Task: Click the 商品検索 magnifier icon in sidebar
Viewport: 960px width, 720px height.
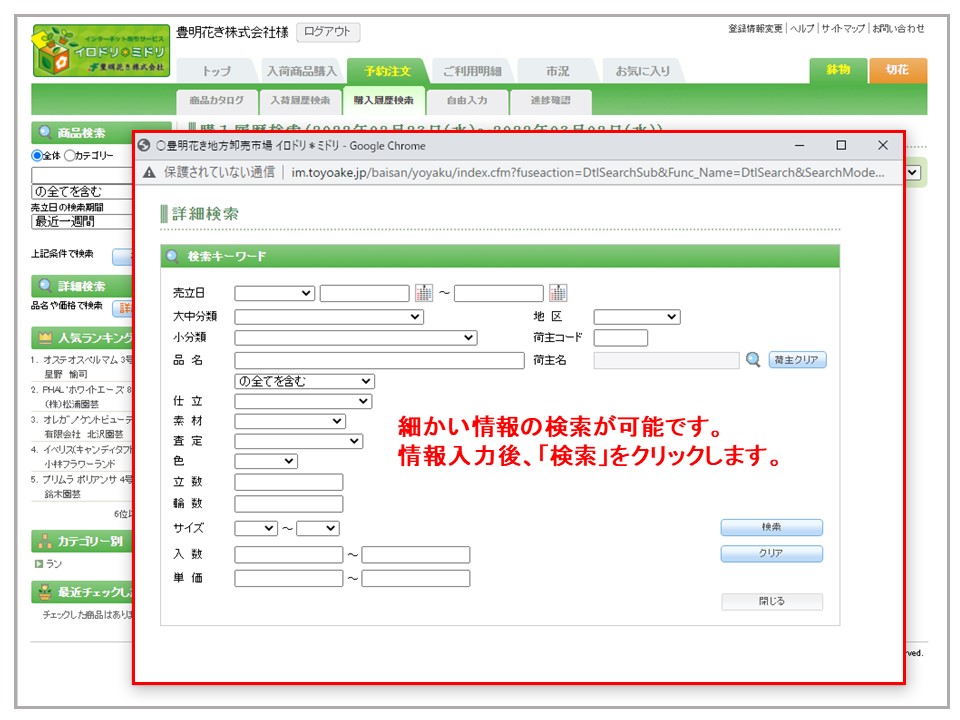Action: click(45, 133)
